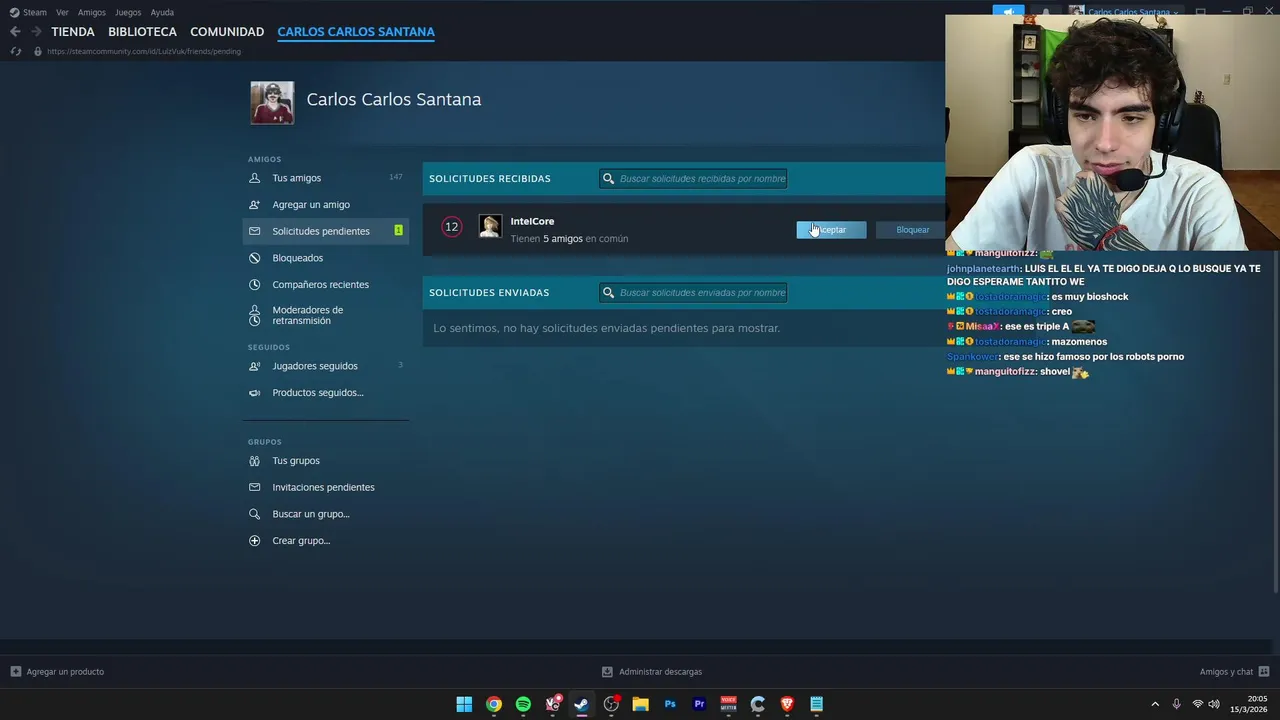The height and width of the screenshot is (720, 1280).
Task: Open the IntelCore profile name
Action: (532, 221)
